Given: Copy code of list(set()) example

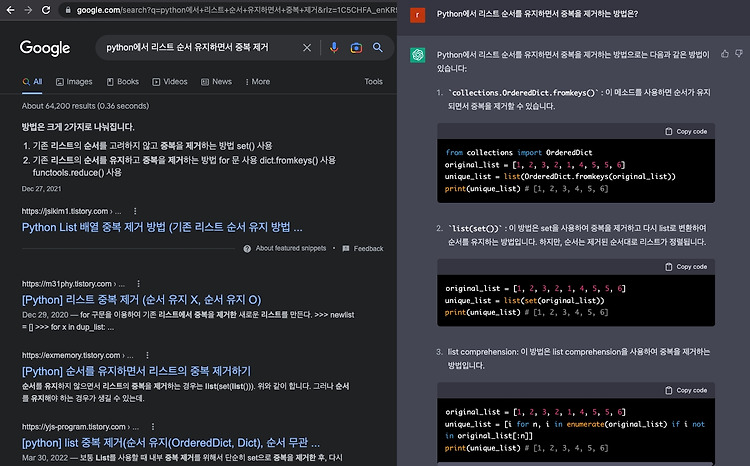Looking at the screenshot, I should (x=686, y=266).
